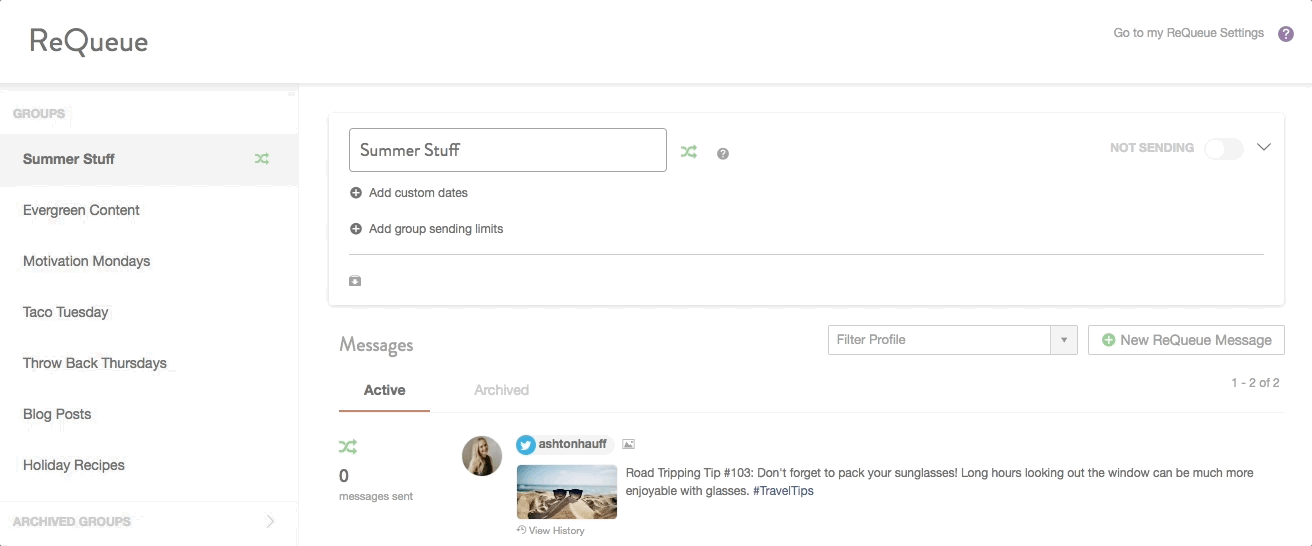
Task: Open the beach sunglasses image thumbnail
Action: (x=567, y=492)
